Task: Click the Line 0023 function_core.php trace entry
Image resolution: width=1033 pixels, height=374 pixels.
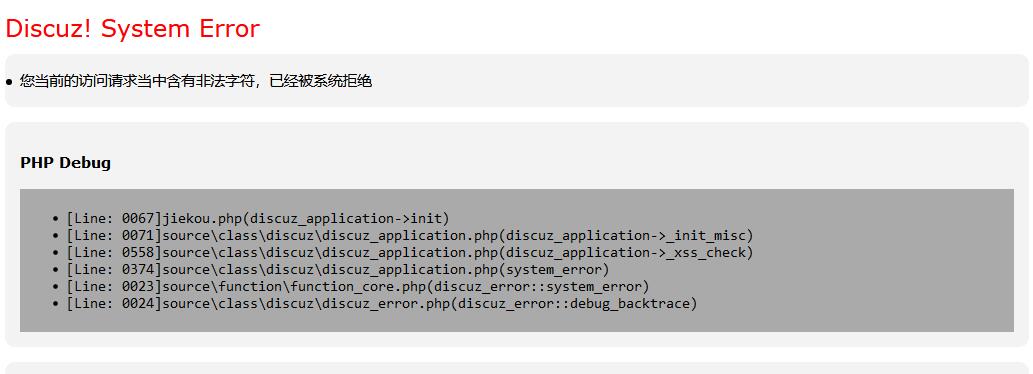Action: coord(358,286)
